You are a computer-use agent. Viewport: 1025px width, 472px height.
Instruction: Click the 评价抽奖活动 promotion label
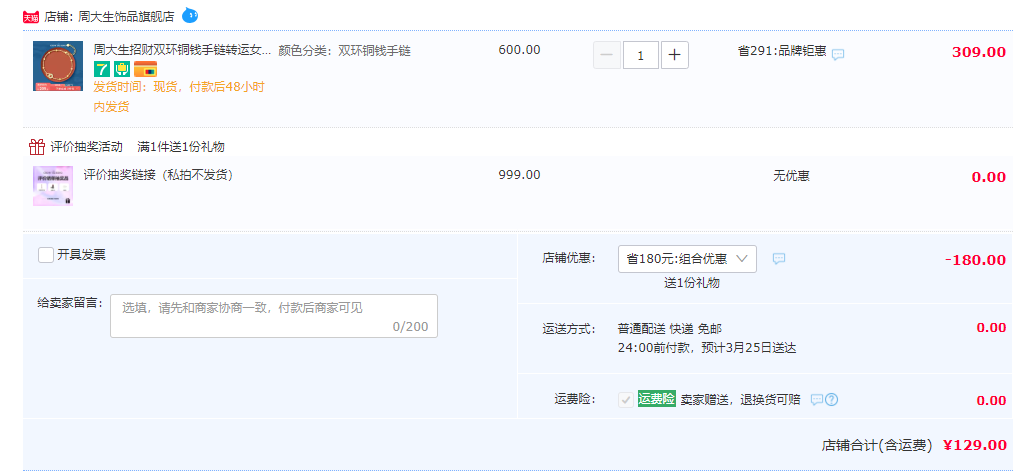point(86,146)
